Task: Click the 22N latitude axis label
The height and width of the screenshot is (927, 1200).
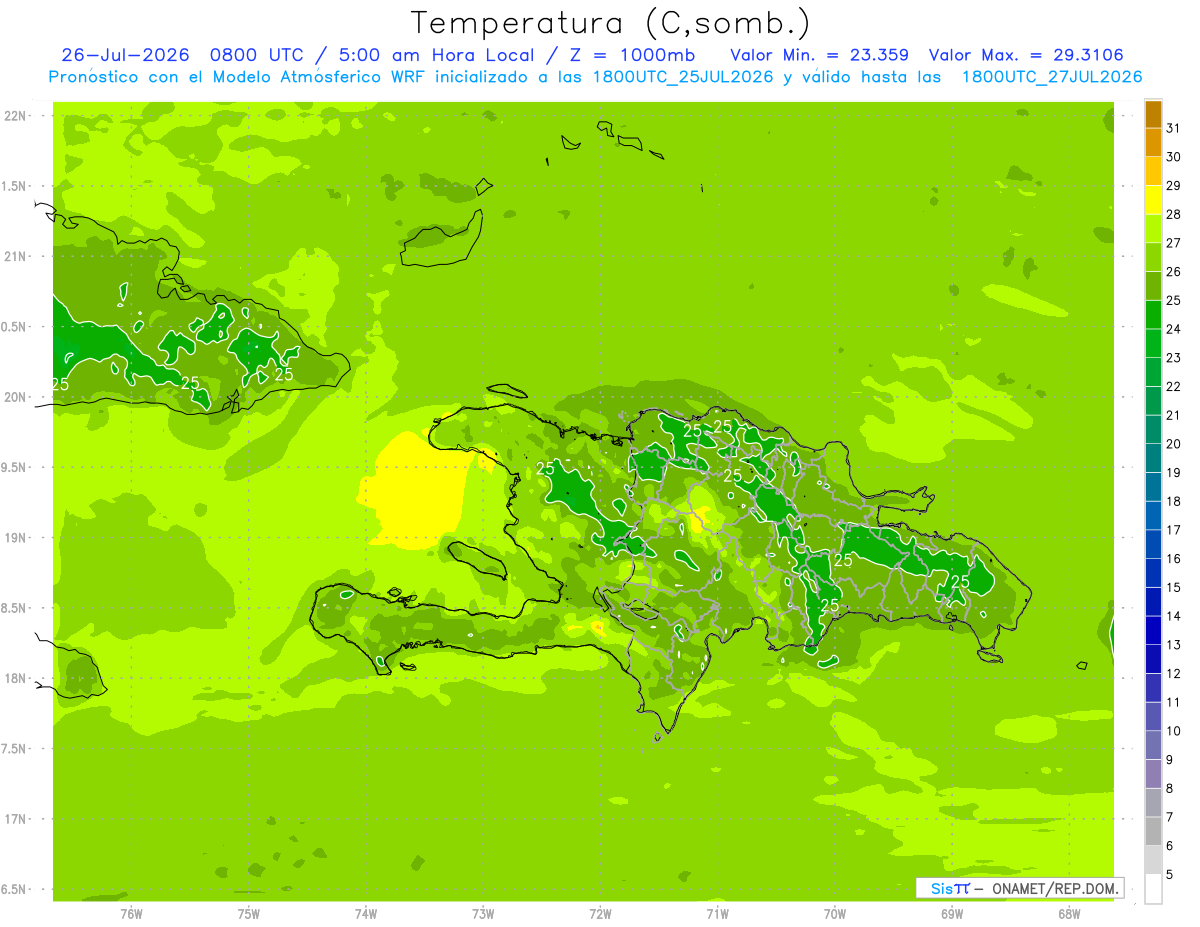Action: coord(15,116)
